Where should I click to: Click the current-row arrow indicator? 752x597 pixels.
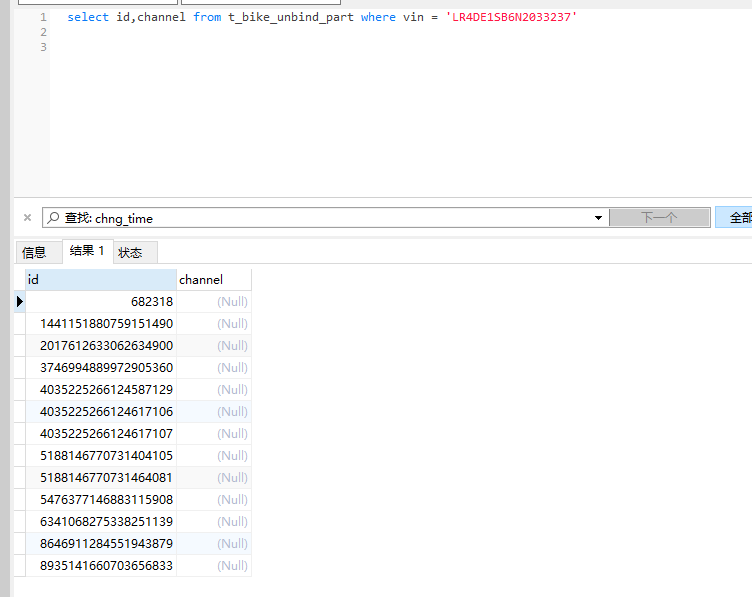[19, 301]
